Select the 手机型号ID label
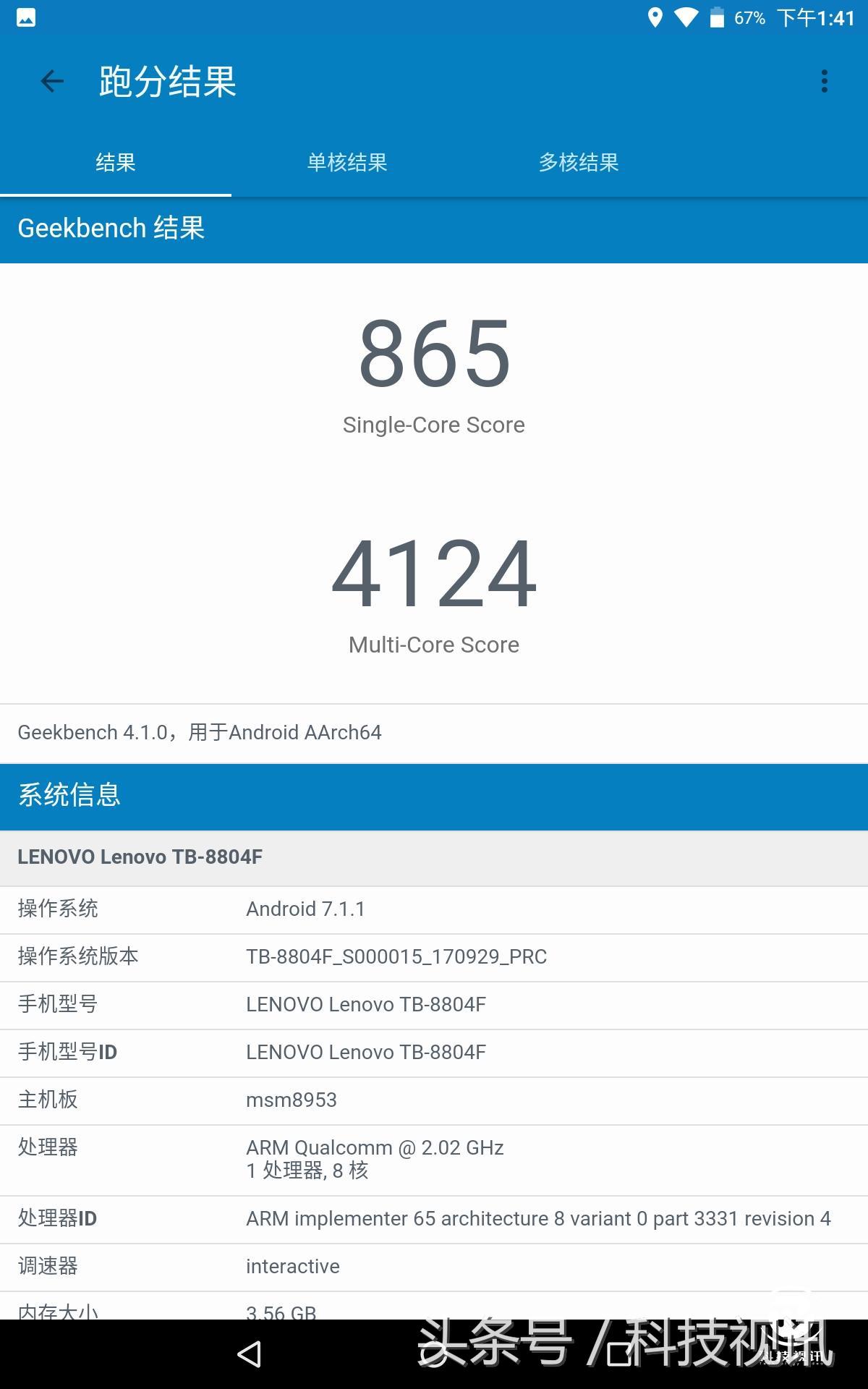 (67, 1052)
